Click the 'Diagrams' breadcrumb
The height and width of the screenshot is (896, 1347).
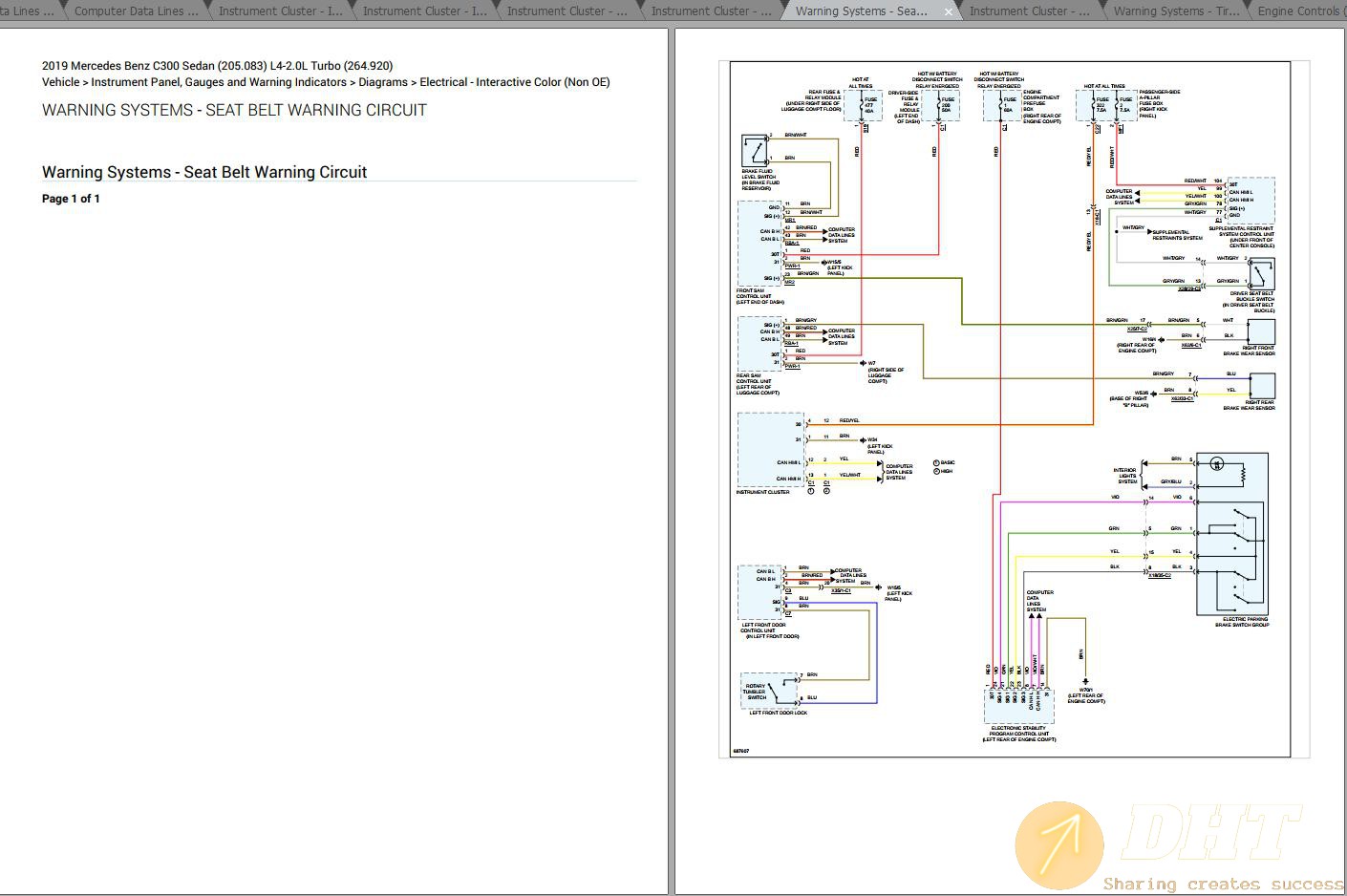pyautogui.click(x=383, y=82)
